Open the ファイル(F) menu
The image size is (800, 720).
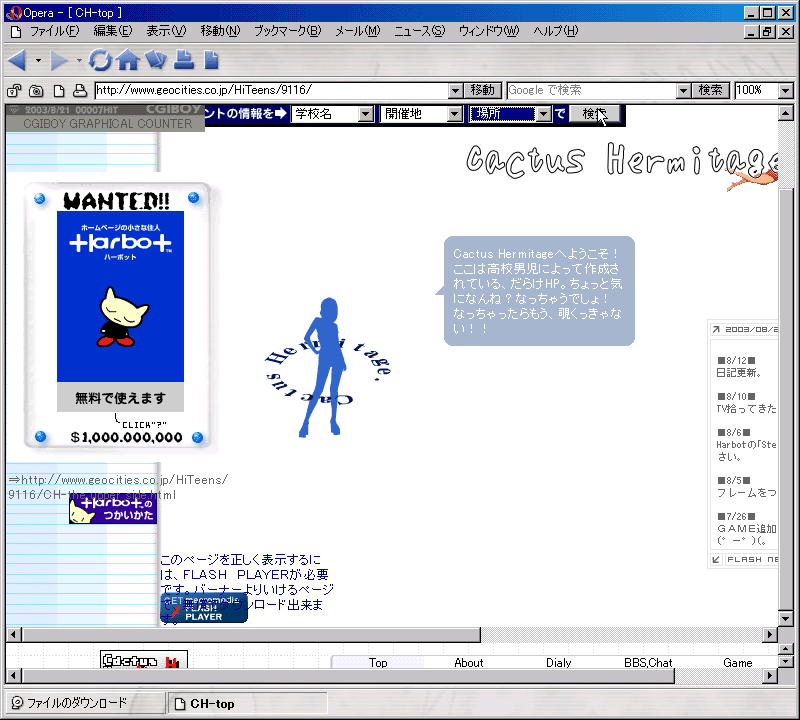point(54,32)
